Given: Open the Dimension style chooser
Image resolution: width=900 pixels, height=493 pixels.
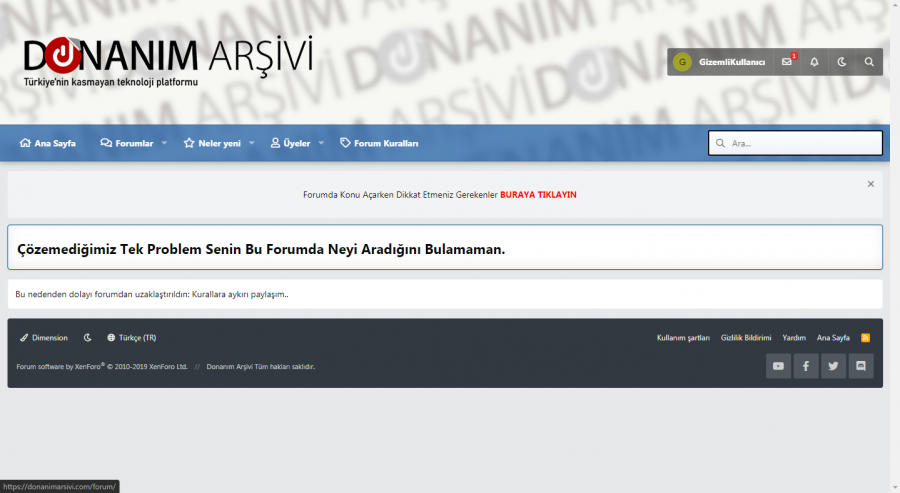Looking at the screenshot, I should [44, 337].
